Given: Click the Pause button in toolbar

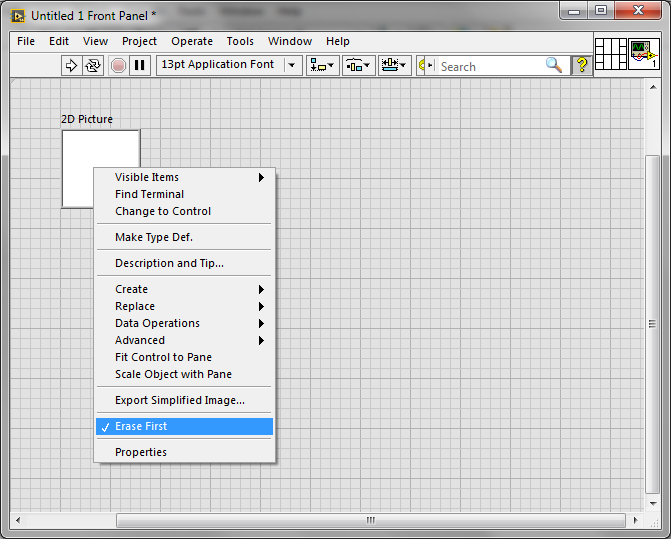Looking at the screenshot, I should pyautogui.click(x=140, y=65).
